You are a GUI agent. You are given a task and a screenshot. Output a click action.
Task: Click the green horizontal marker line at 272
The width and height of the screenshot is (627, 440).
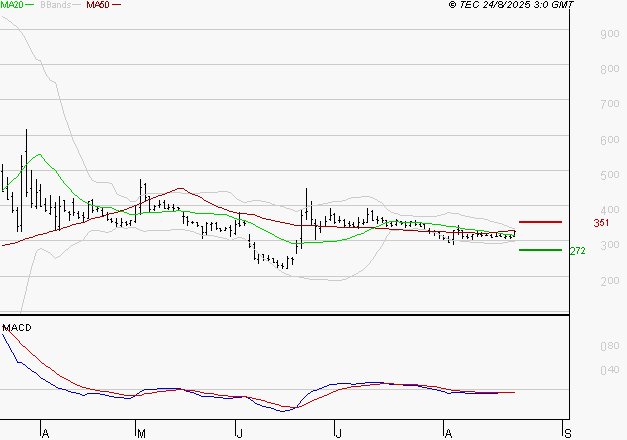pyautogui.click(x=540, y=250)
